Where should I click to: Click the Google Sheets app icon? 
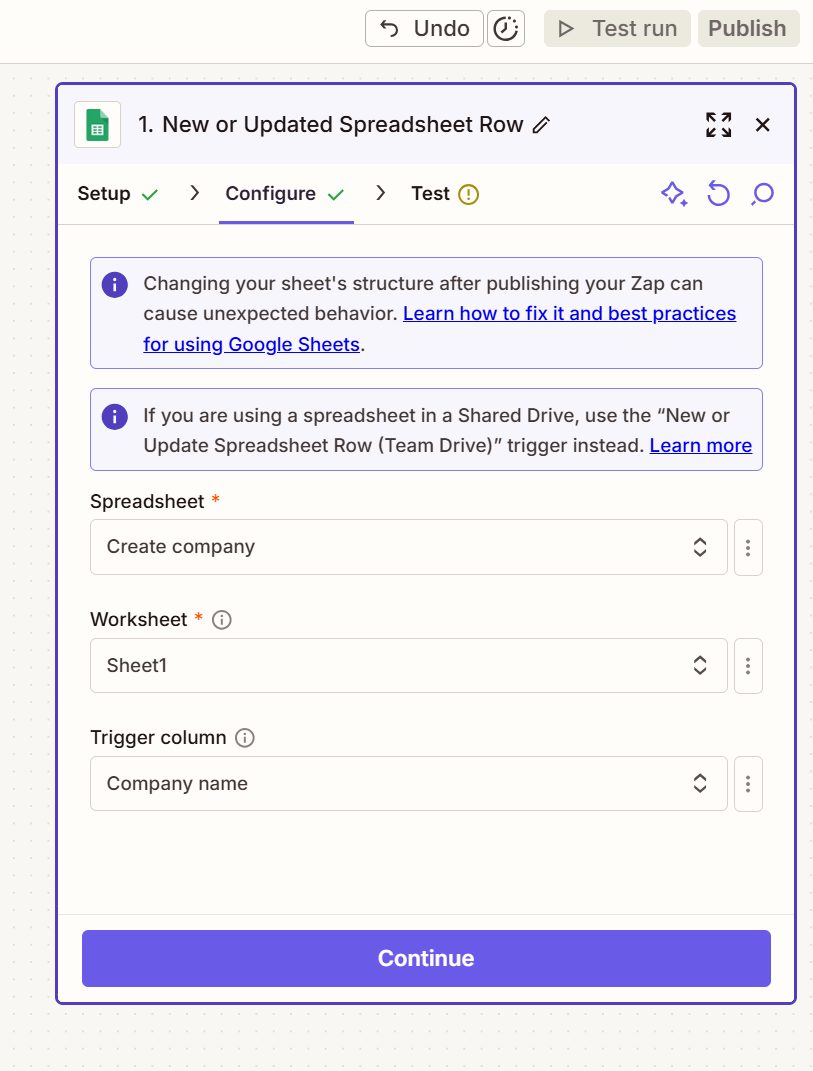97,125
